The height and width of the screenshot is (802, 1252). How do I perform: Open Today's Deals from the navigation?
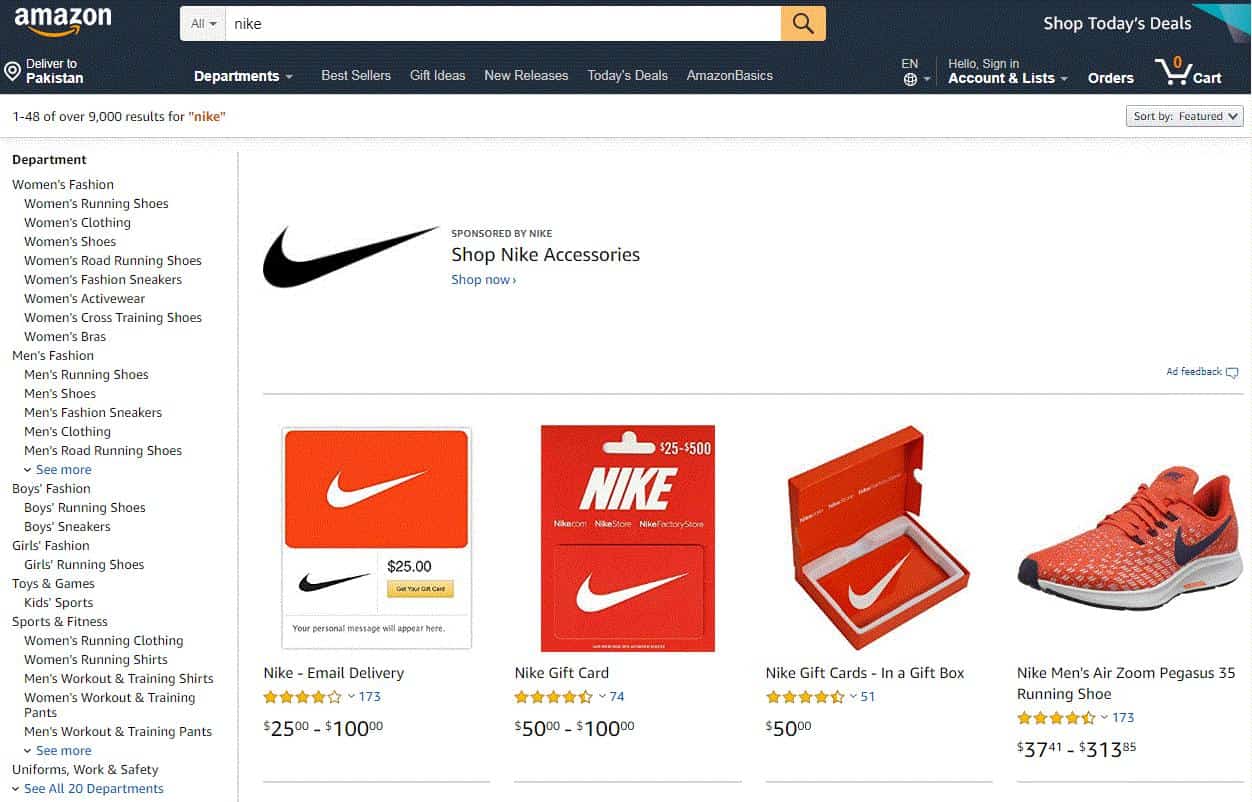(627, 75)
